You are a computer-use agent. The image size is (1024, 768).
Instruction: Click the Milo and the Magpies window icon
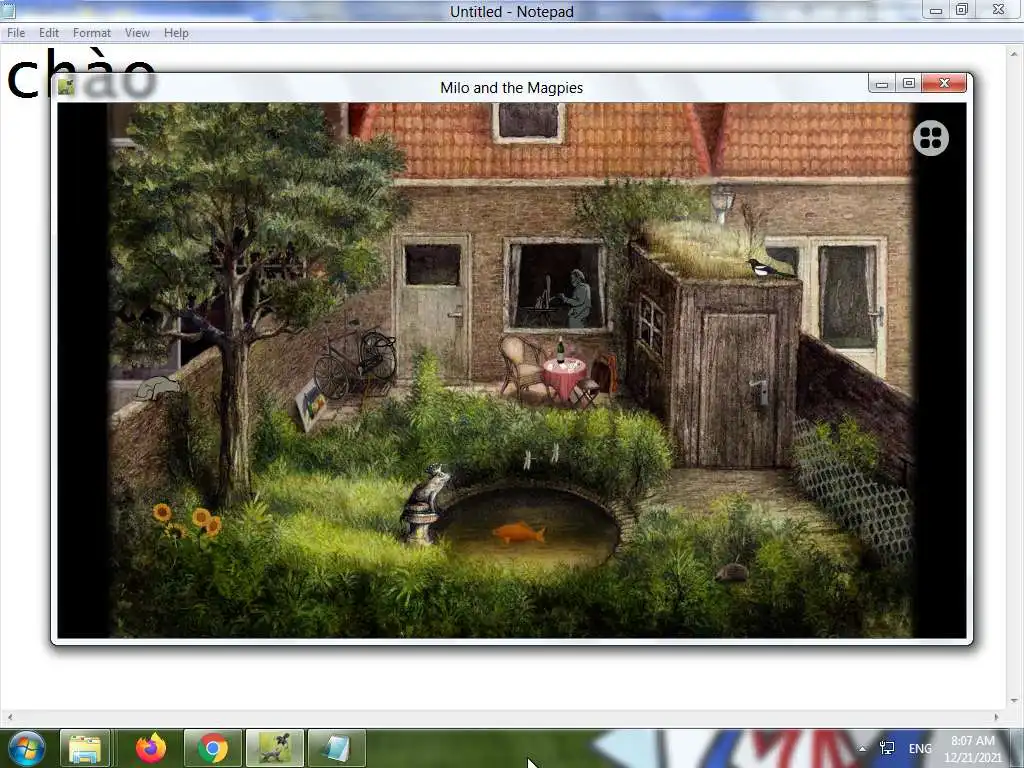[66, 86]
